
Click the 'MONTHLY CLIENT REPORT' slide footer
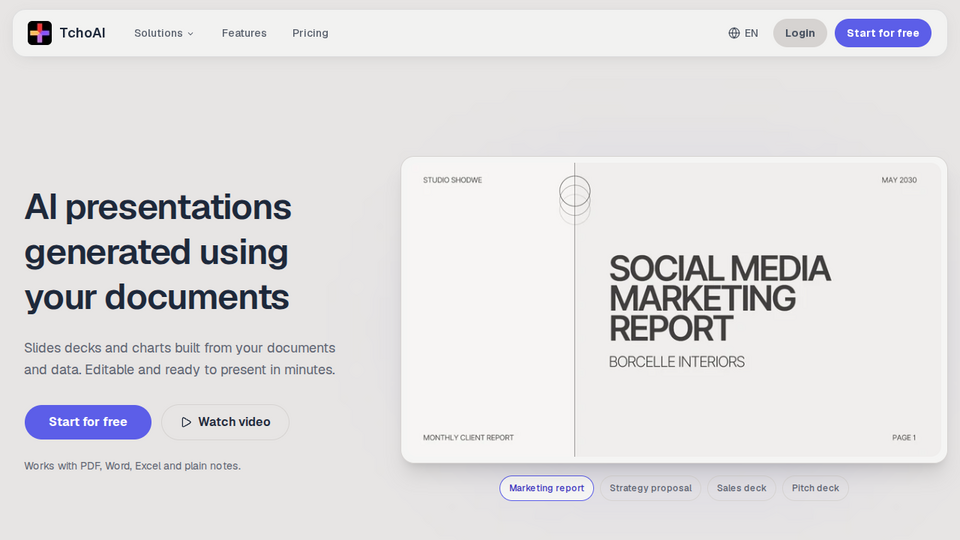[x=468, y=438]
